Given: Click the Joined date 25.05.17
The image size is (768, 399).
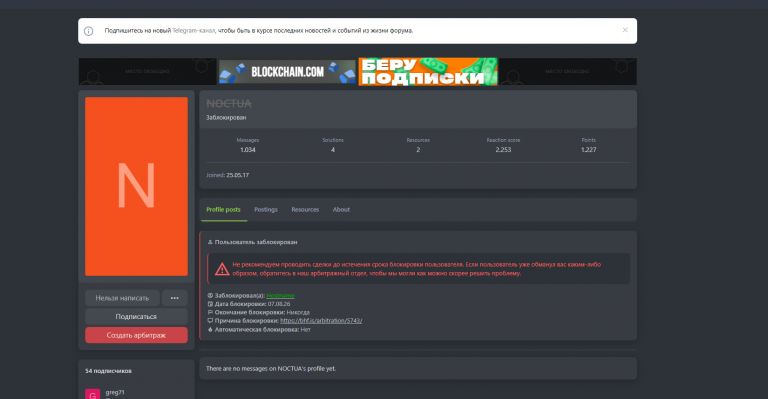Looking at the screenshot, I should click(x=238, y=175).
